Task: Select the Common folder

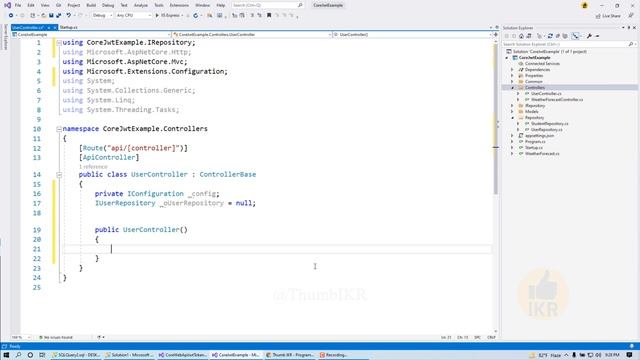Action: pos(533,82)
